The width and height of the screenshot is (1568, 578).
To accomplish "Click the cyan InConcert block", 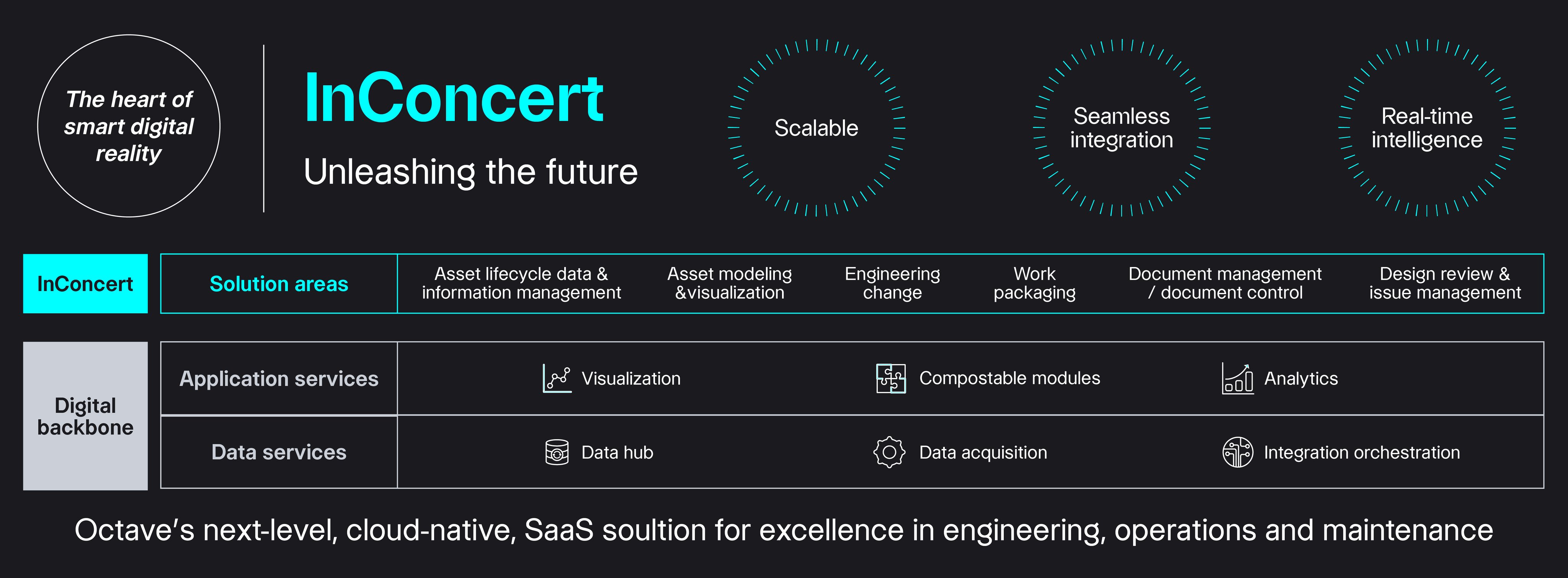I will [x=85, y=283].
